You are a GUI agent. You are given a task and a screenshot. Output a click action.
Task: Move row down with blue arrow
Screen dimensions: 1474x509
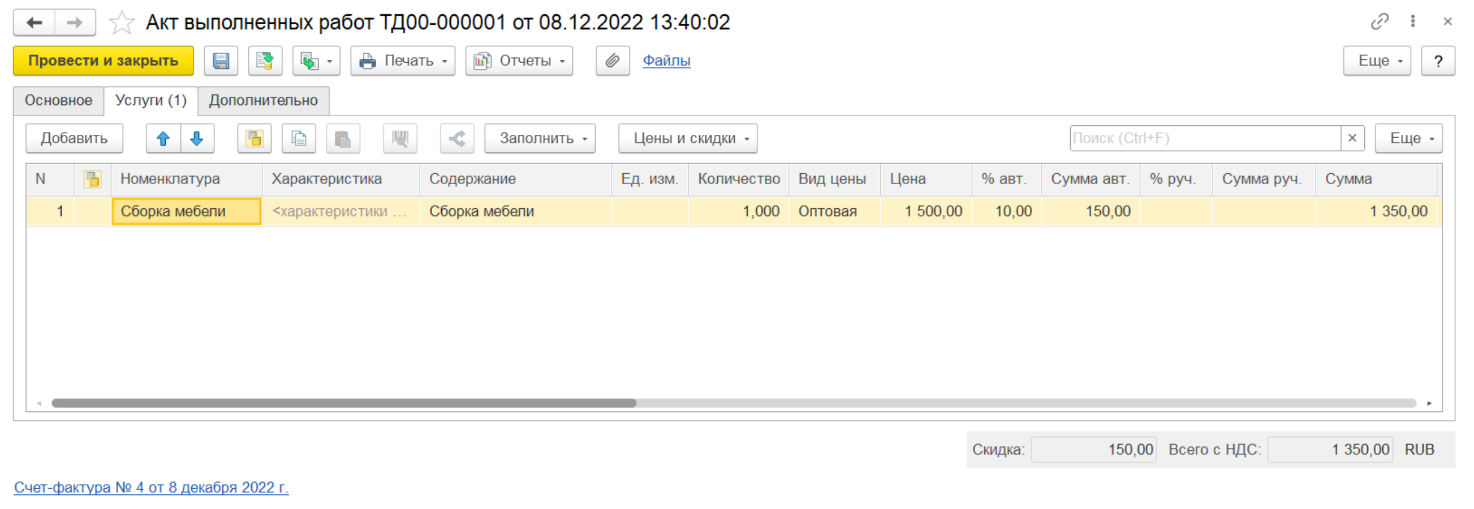(197, 139)
